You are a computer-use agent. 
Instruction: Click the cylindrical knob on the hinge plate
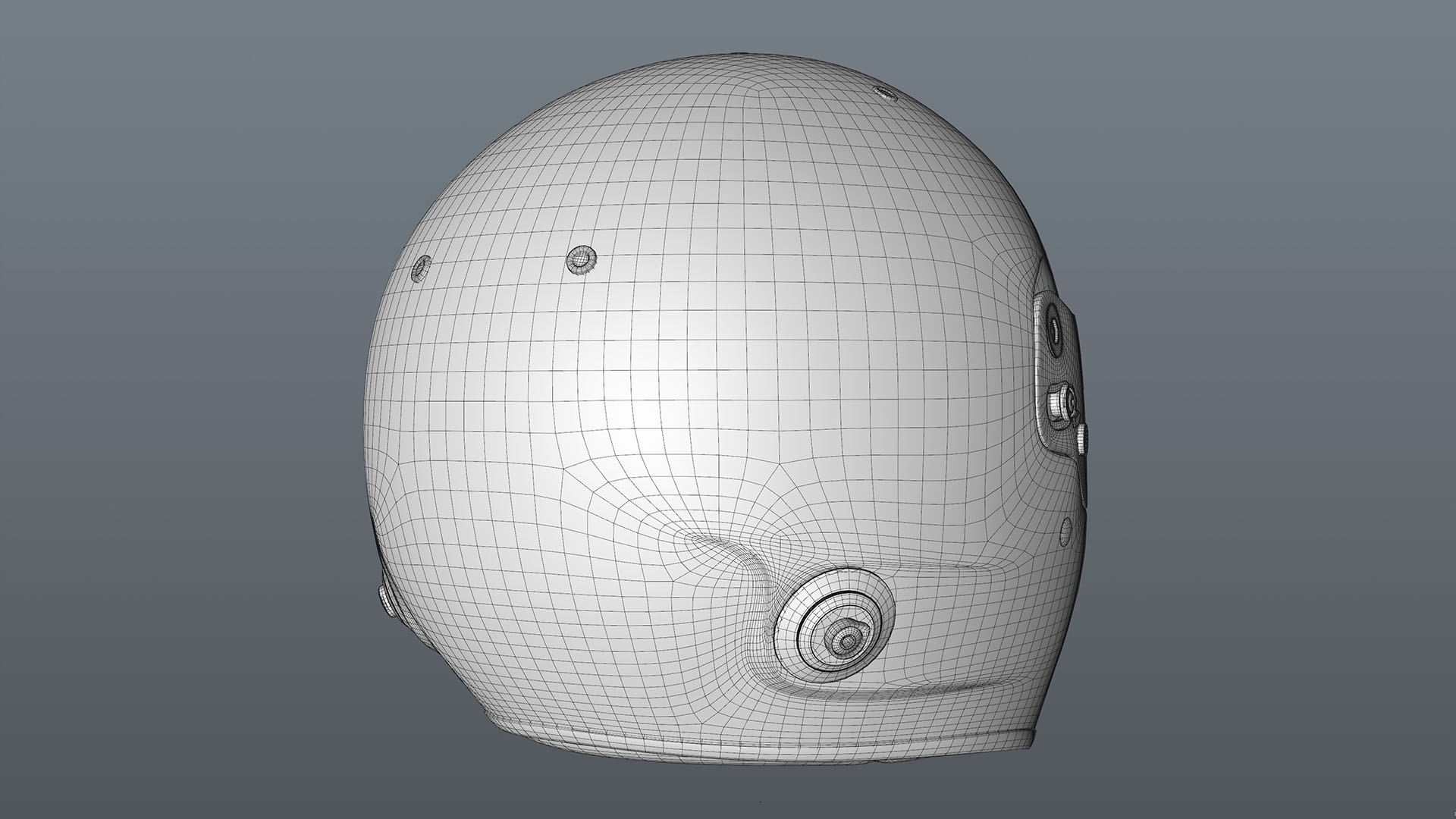[1062, 403]
